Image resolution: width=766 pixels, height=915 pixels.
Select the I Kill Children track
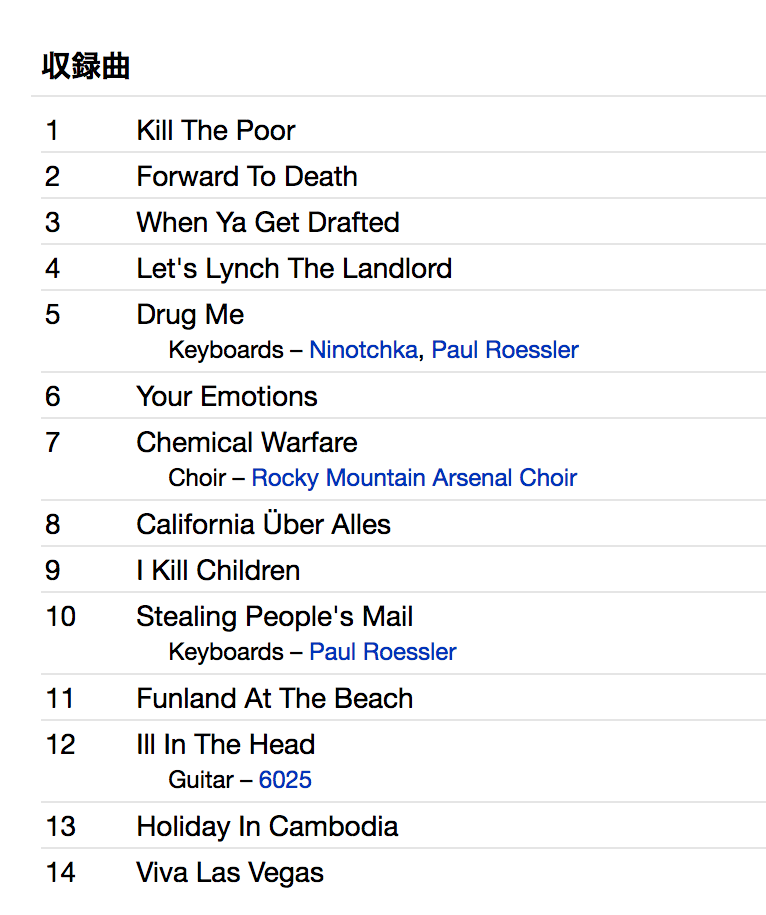218,570
